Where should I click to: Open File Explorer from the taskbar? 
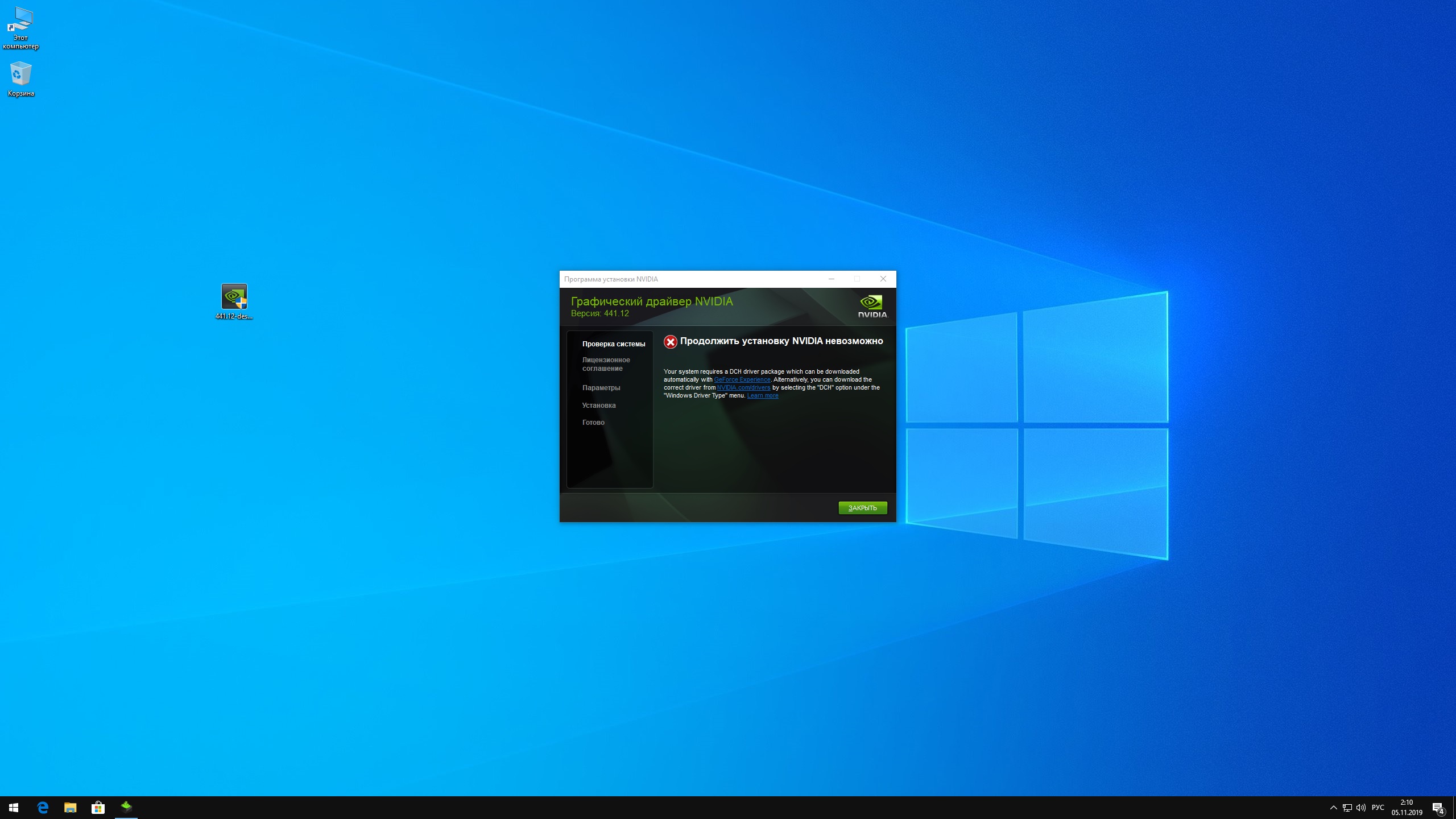pos(70,807)
